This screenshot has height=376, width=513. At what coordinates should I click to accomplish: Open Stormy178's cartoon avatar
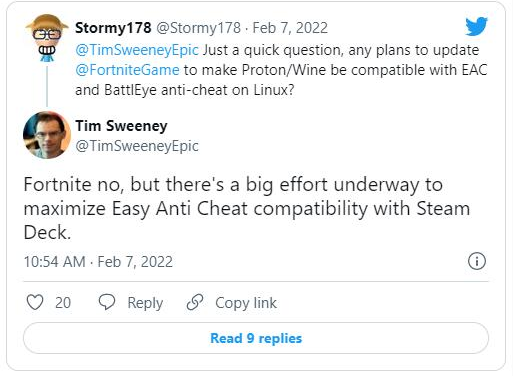click(47, 38)
